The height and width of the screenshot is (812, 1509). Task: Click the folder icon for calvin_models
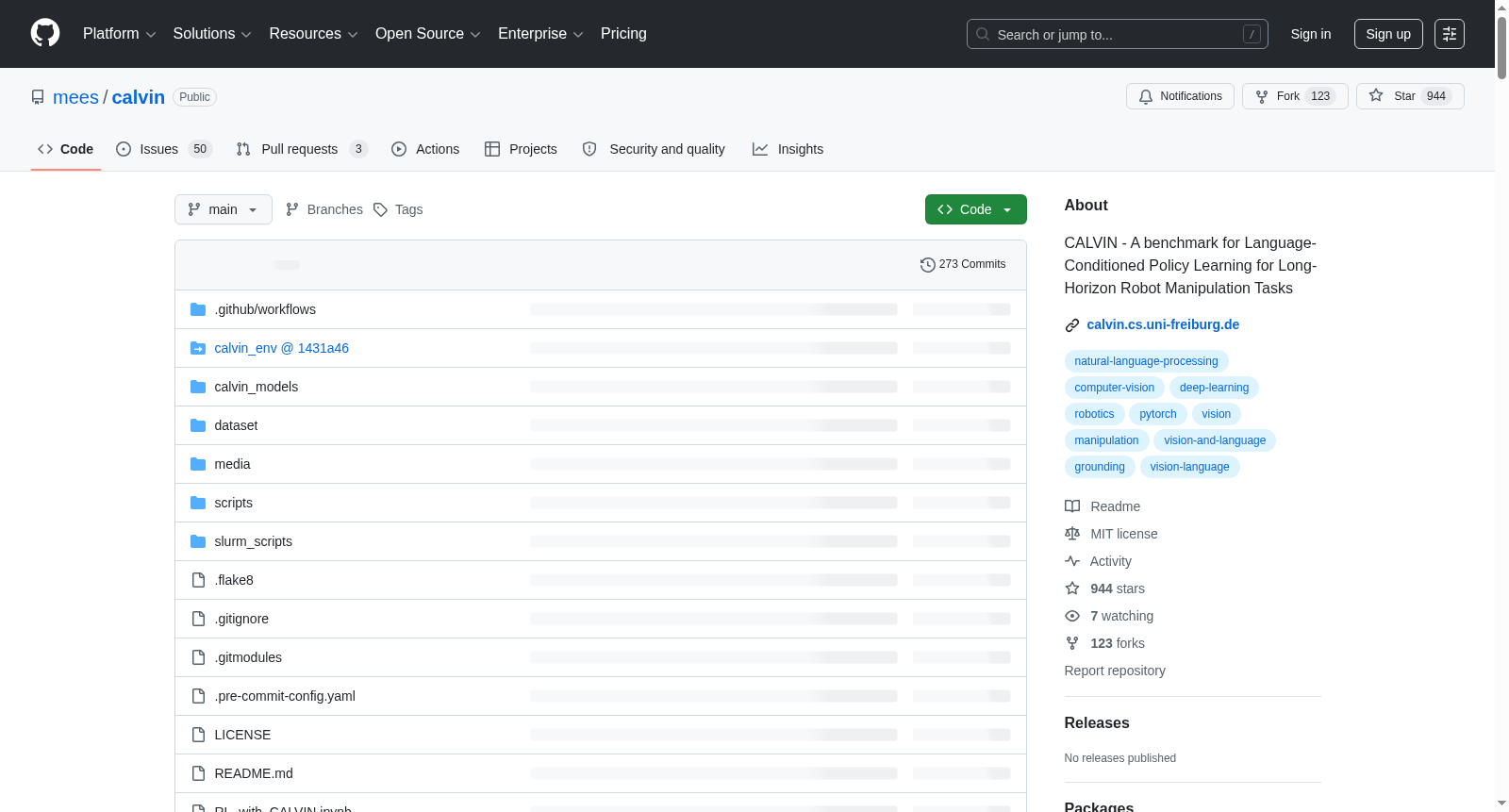point(198,387)
